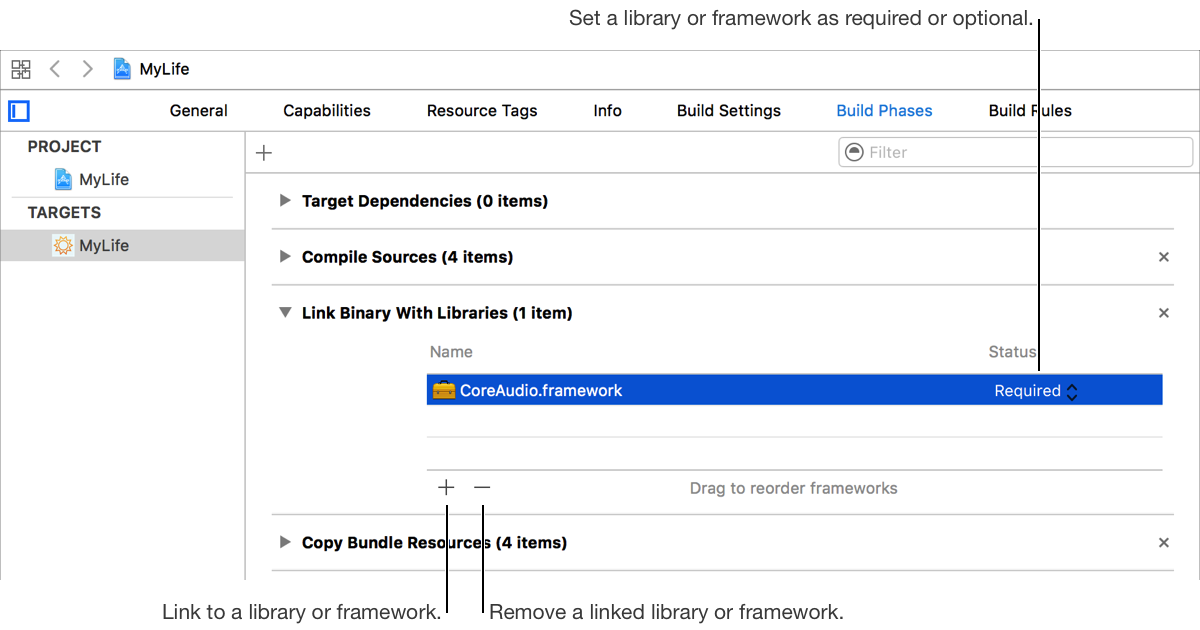1200x630 pixels.
Task: Remove linked framework with the minus button
Action: point(482,488)
